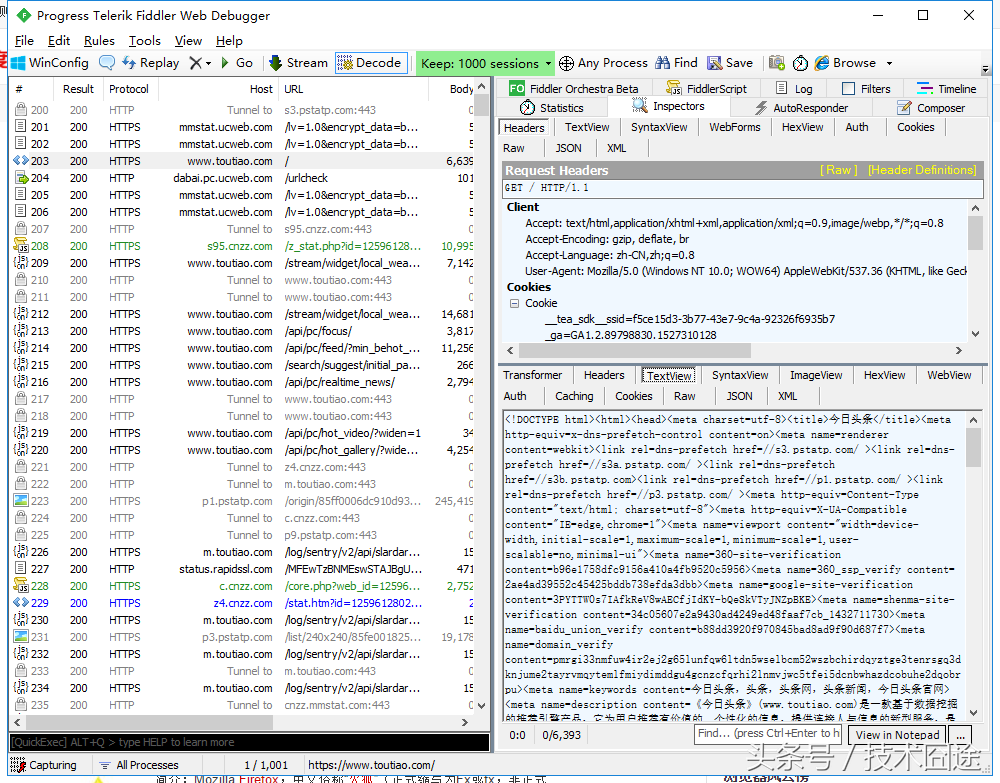This screenshot has height=783, width=1000.
Task: Click the [Header Definitions] link
Action: [922, 170]
